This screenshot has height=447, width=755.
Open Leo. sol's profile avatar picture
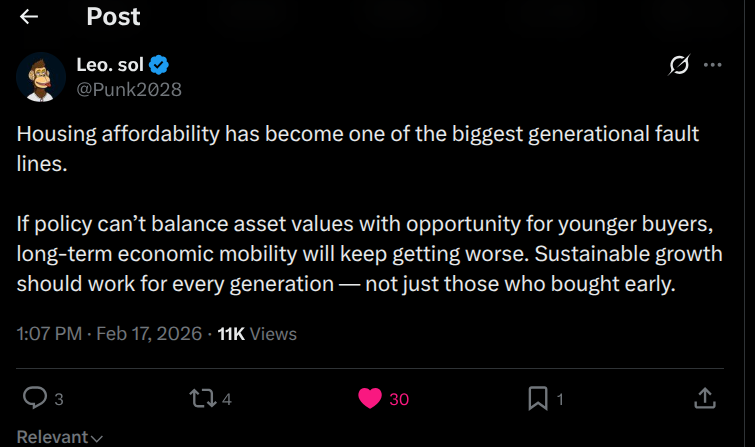41,77
